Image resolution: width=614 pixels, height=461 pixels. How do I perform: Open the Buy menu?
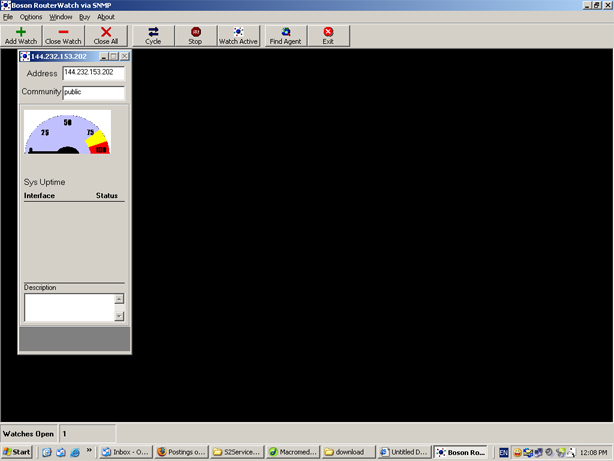(x=85, y=17)
